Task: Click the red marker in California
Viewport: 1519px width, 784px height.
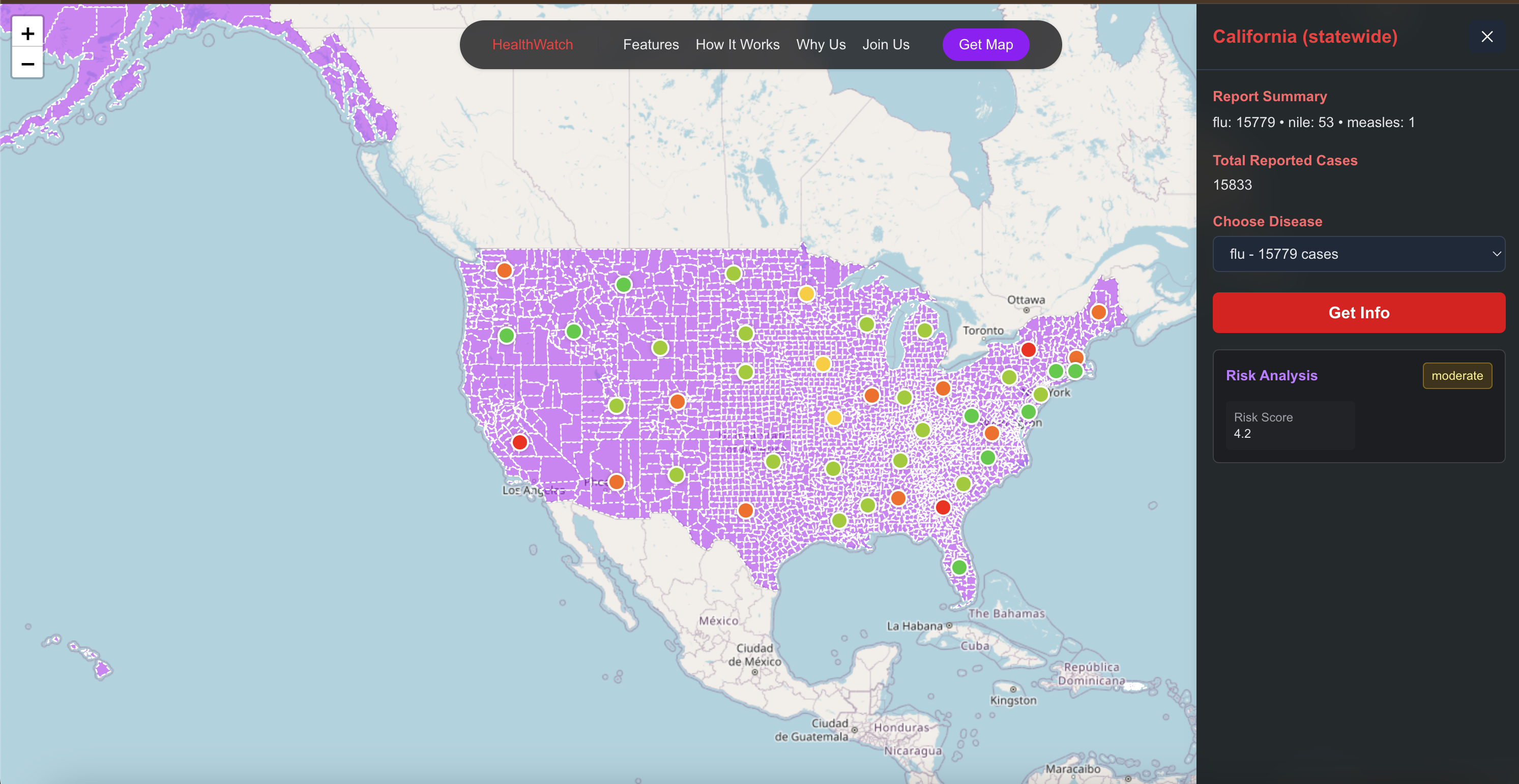Action: click(x=519, y=442)
